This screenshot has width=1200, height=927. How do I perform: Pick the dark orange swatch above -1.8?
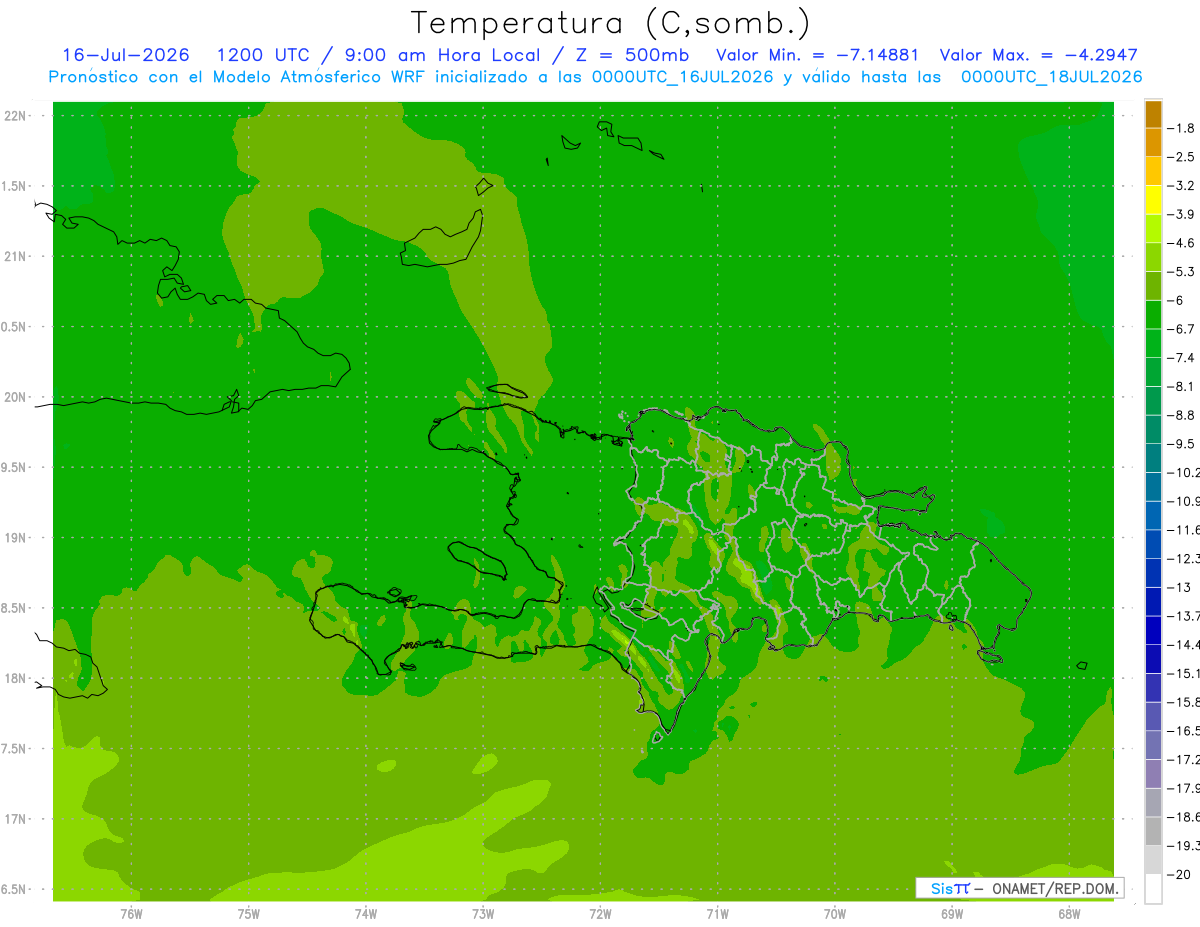pos(1153,114)
